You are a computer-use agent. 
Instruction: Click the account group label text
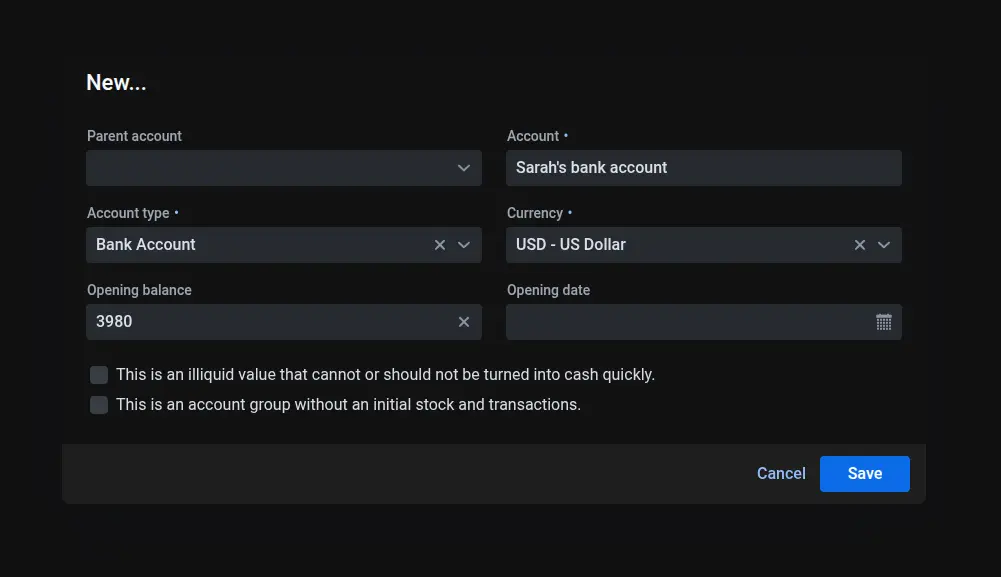pyautogui.click(x=348, y=405)
